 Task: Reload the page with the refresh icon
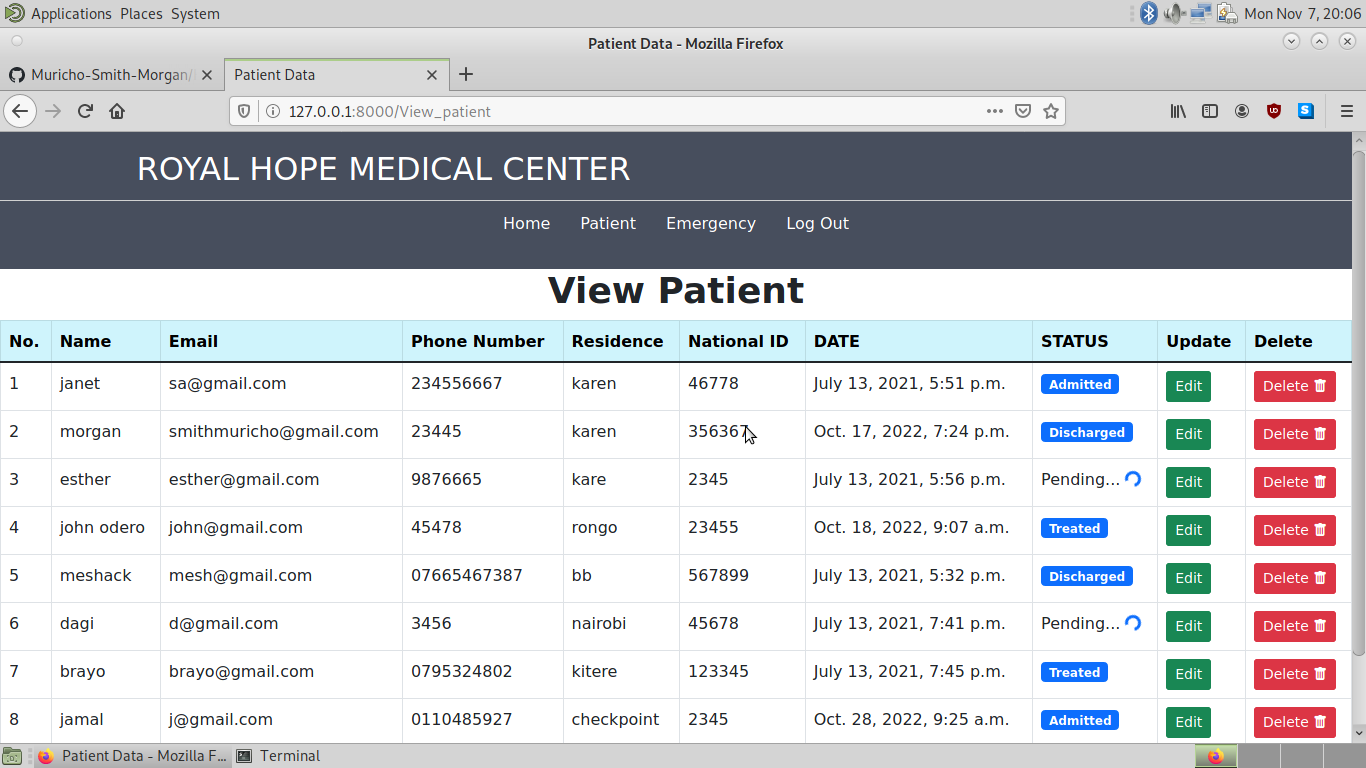(85, 111)
